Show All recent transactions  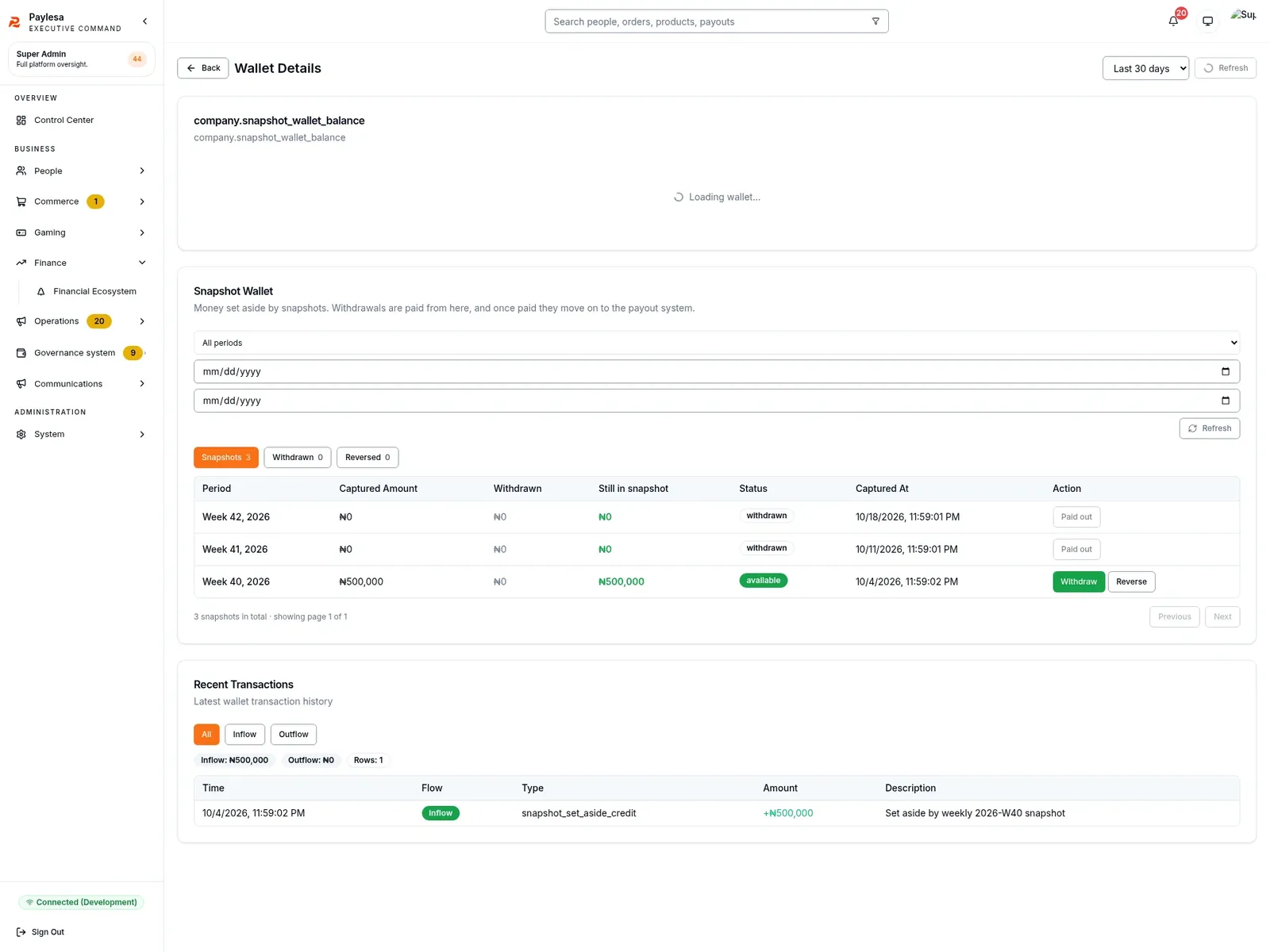pos(206,735)
